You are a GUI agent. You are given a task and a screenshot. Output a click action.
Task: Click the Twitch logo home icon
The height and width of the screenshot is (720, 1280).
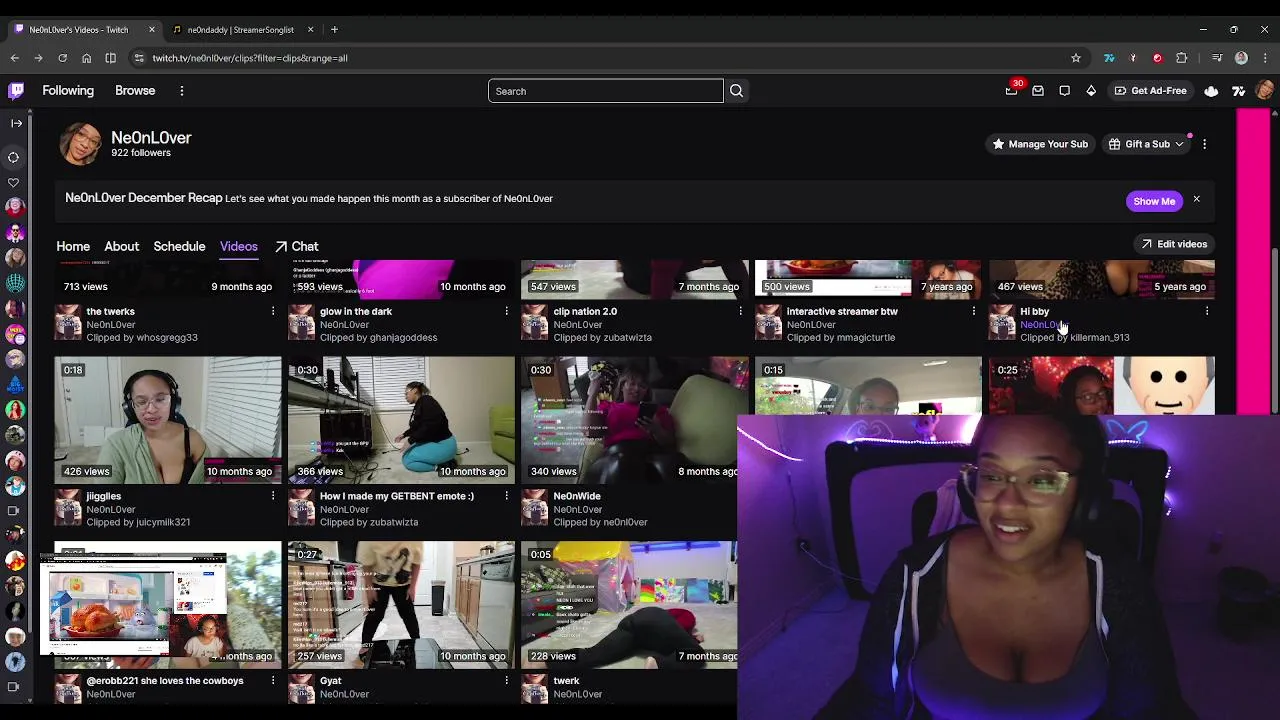tap(16, 91)
